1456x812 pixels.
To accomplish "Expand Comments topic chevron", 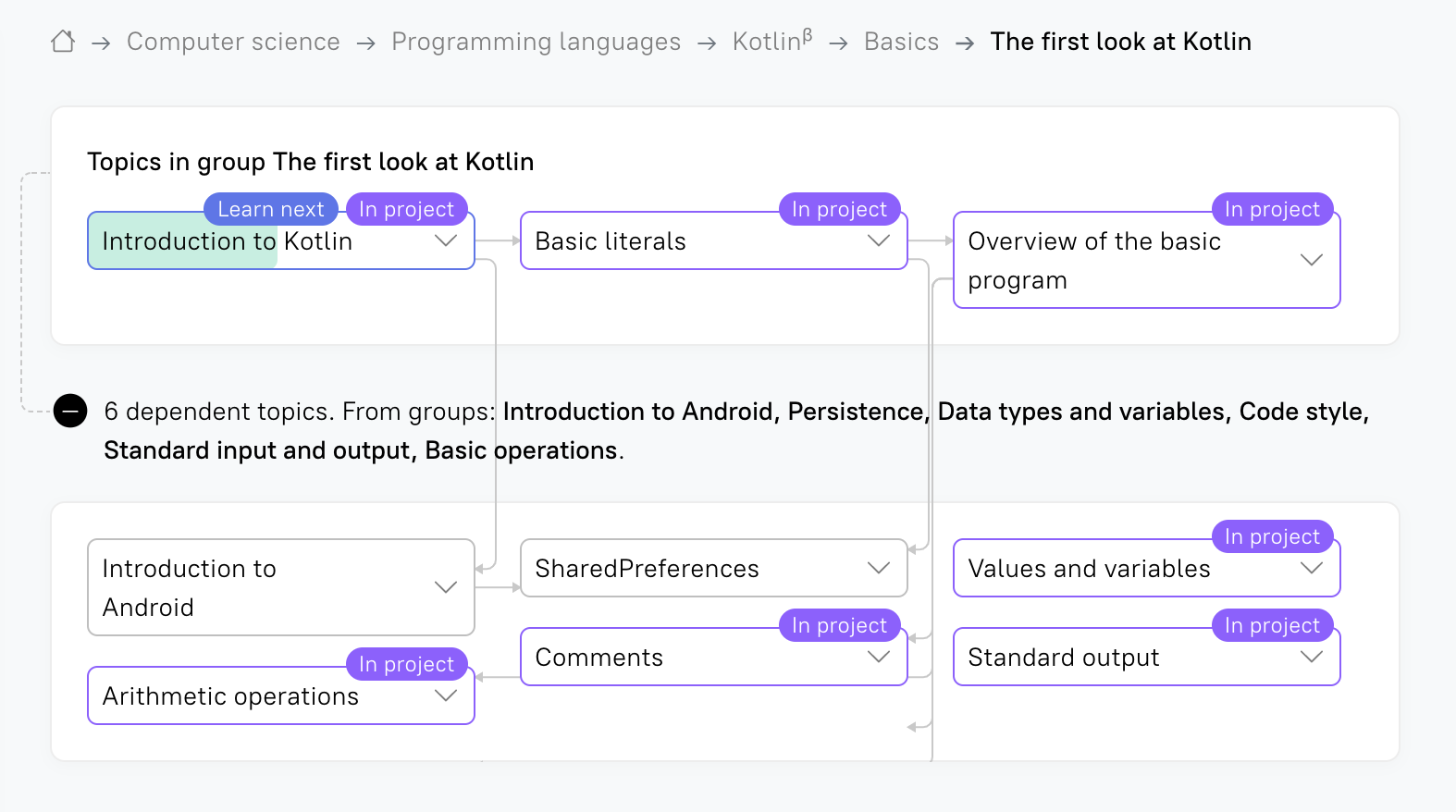I will click(x=879, y=657).
